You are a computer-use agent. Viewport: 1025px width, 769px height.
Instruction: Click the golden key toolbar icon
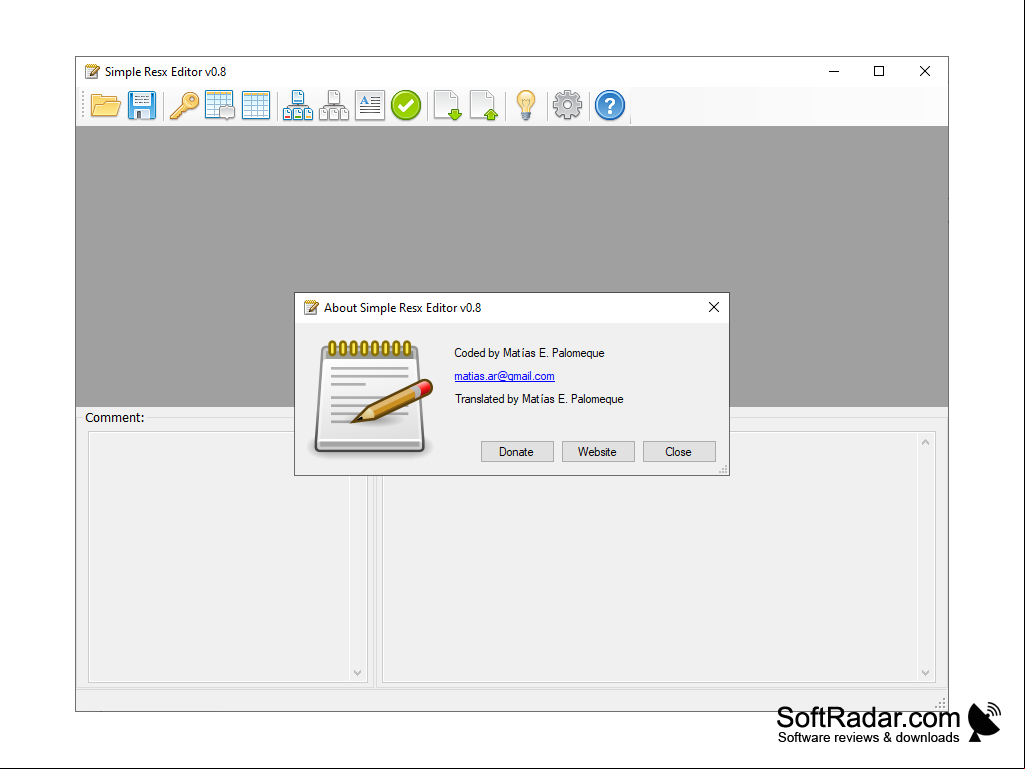(184, 105)
